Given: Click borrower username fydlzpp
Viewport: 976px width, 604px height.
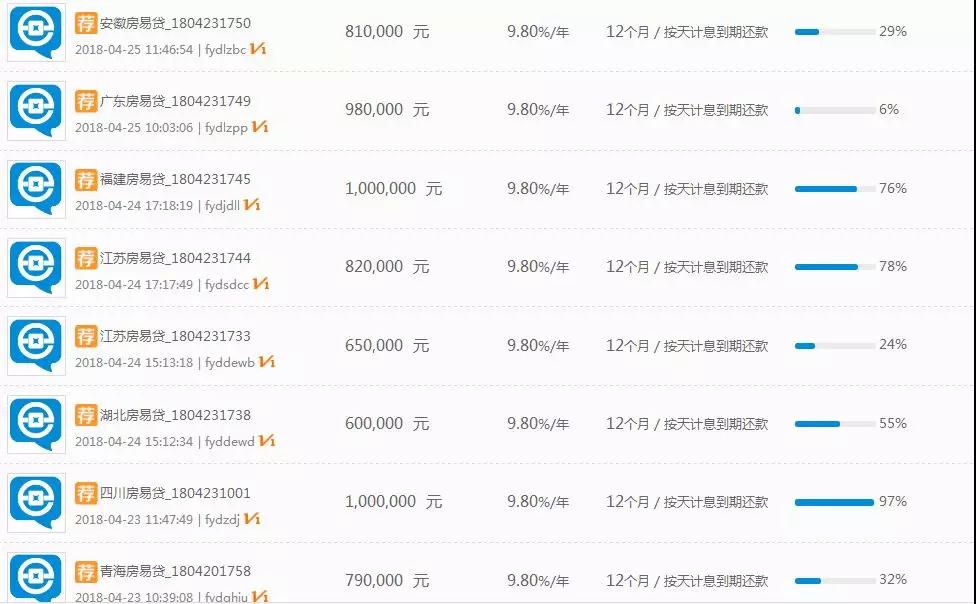Looking at the screenshot, I should pyautogui.click(x=226, y=128).
